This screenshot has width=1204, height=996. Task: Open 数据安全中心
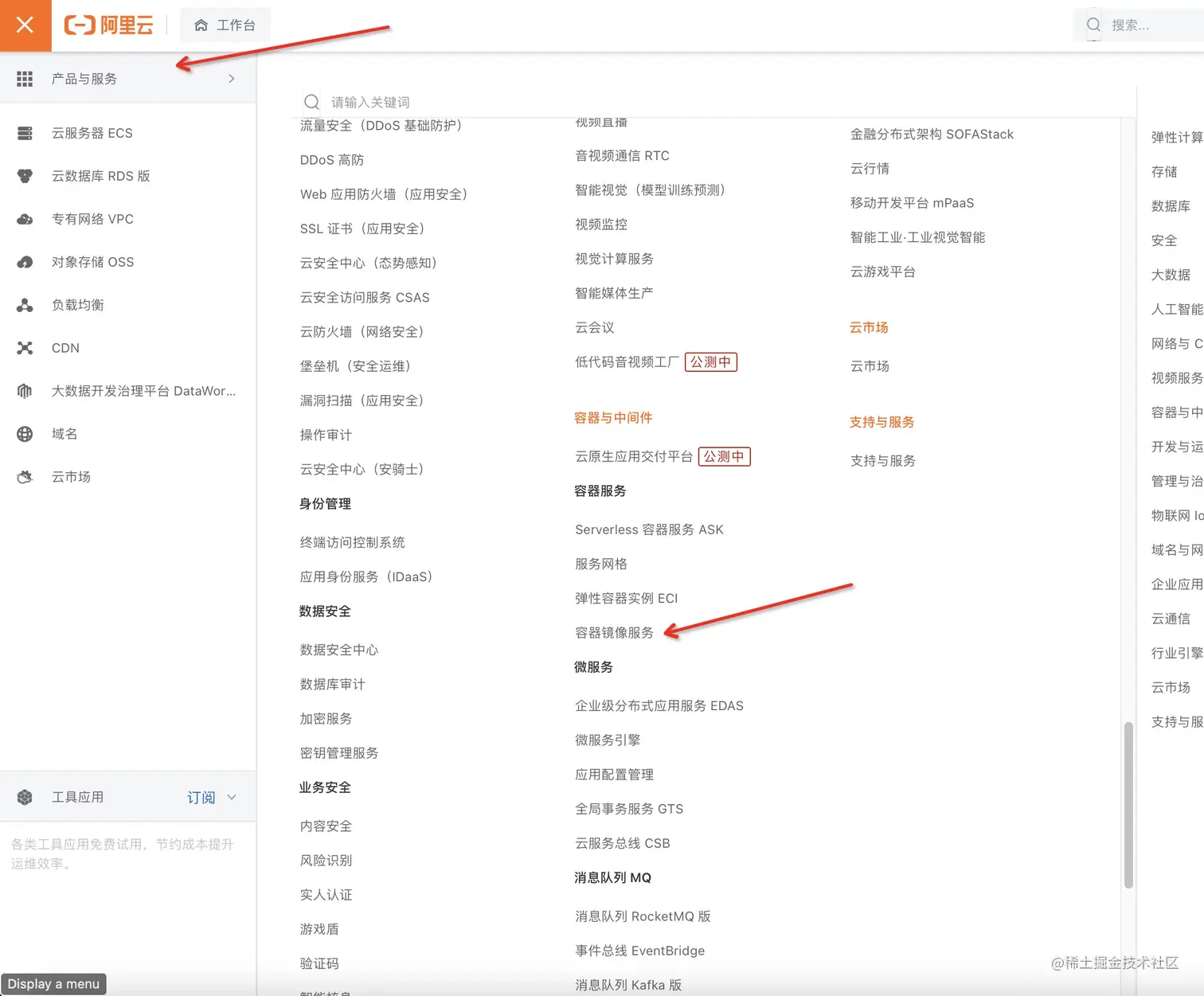(x=339, y=650)
